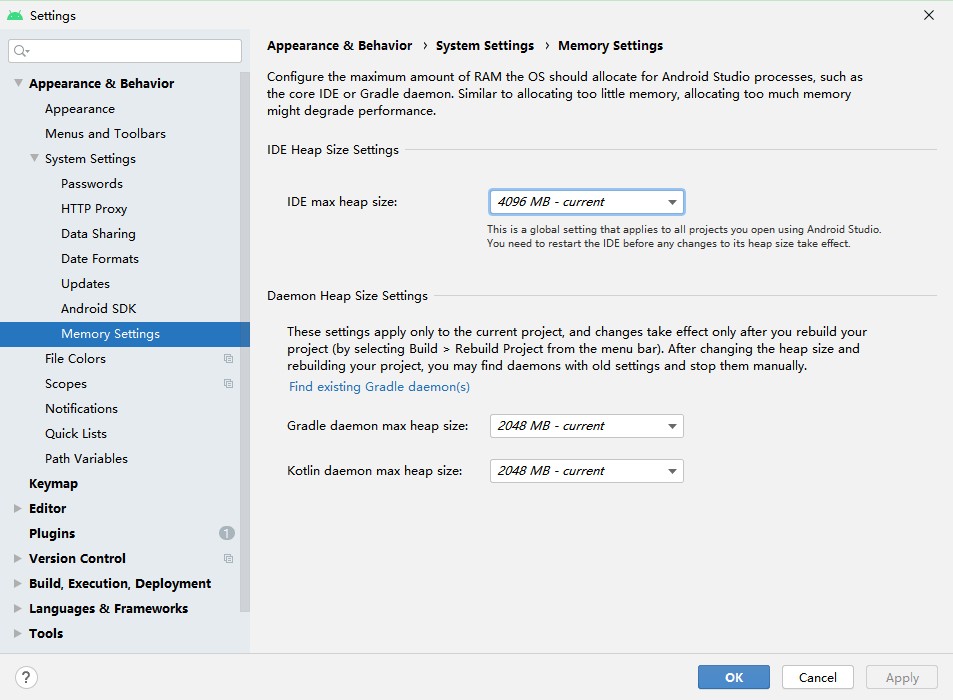Select Appearance in the settings tree
This screenshot has height=700, width=953.
point(80,109)
